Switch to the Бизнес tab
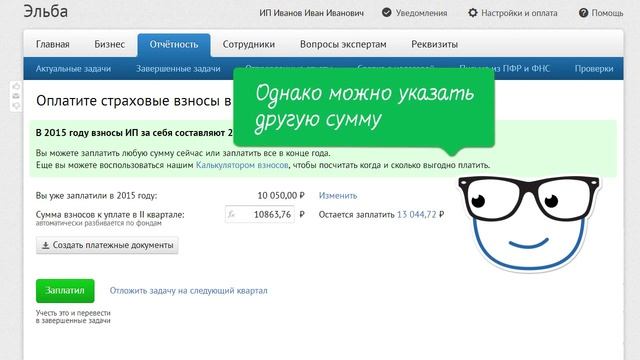Image resolution: width=640 pixels, height=360 pixels. point(109,44)
